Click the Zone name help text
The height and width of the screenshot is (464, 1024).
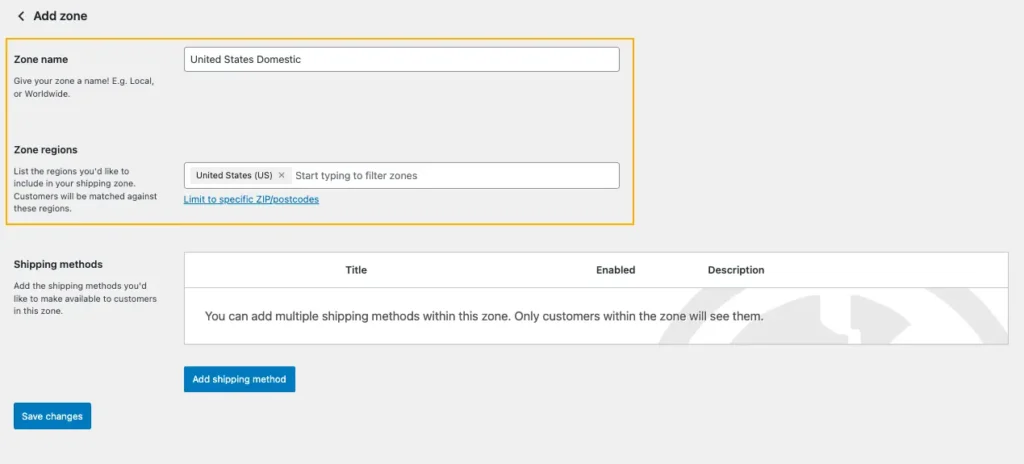pos(84,87)
